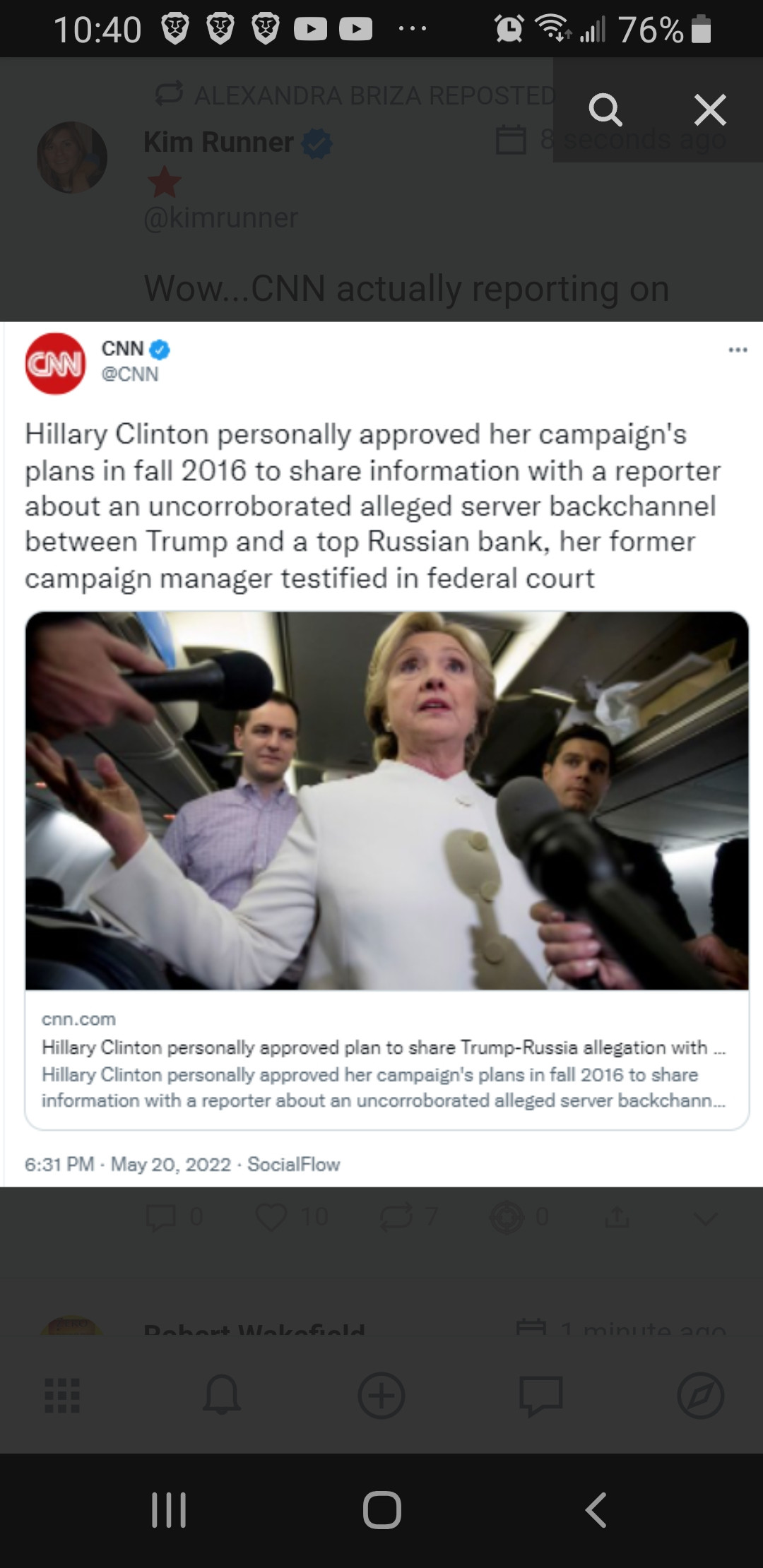Close the image viewer overlay
The width and height of the screenshot is (763, 1568).
[x=710, y=110]
